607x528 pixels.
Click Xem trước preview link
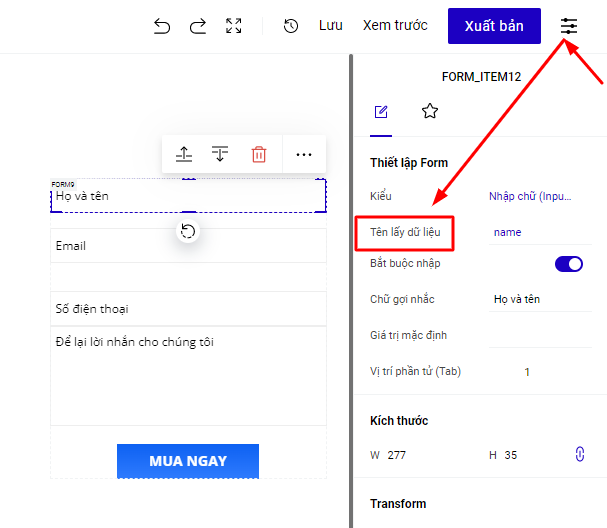point(395,26)
